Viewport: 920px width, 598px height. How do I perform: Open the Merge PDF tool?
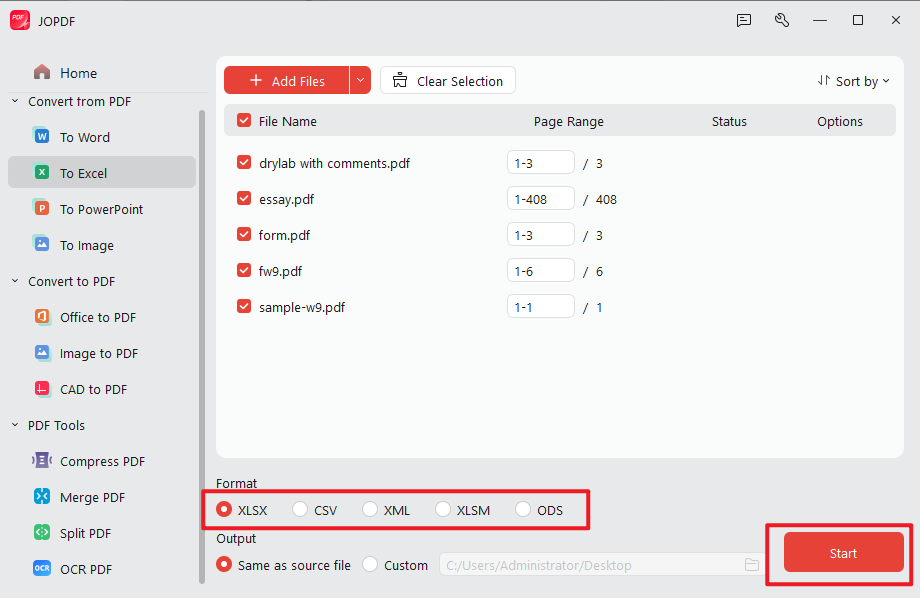(102, 497)
